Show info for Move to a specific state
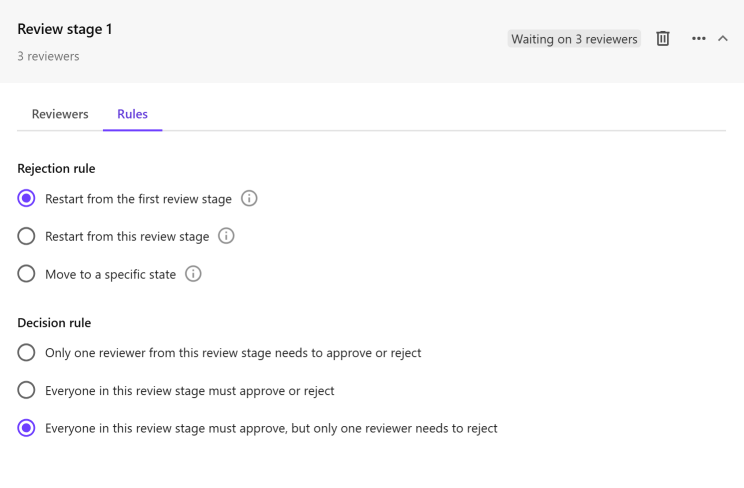 coord(193,274)
